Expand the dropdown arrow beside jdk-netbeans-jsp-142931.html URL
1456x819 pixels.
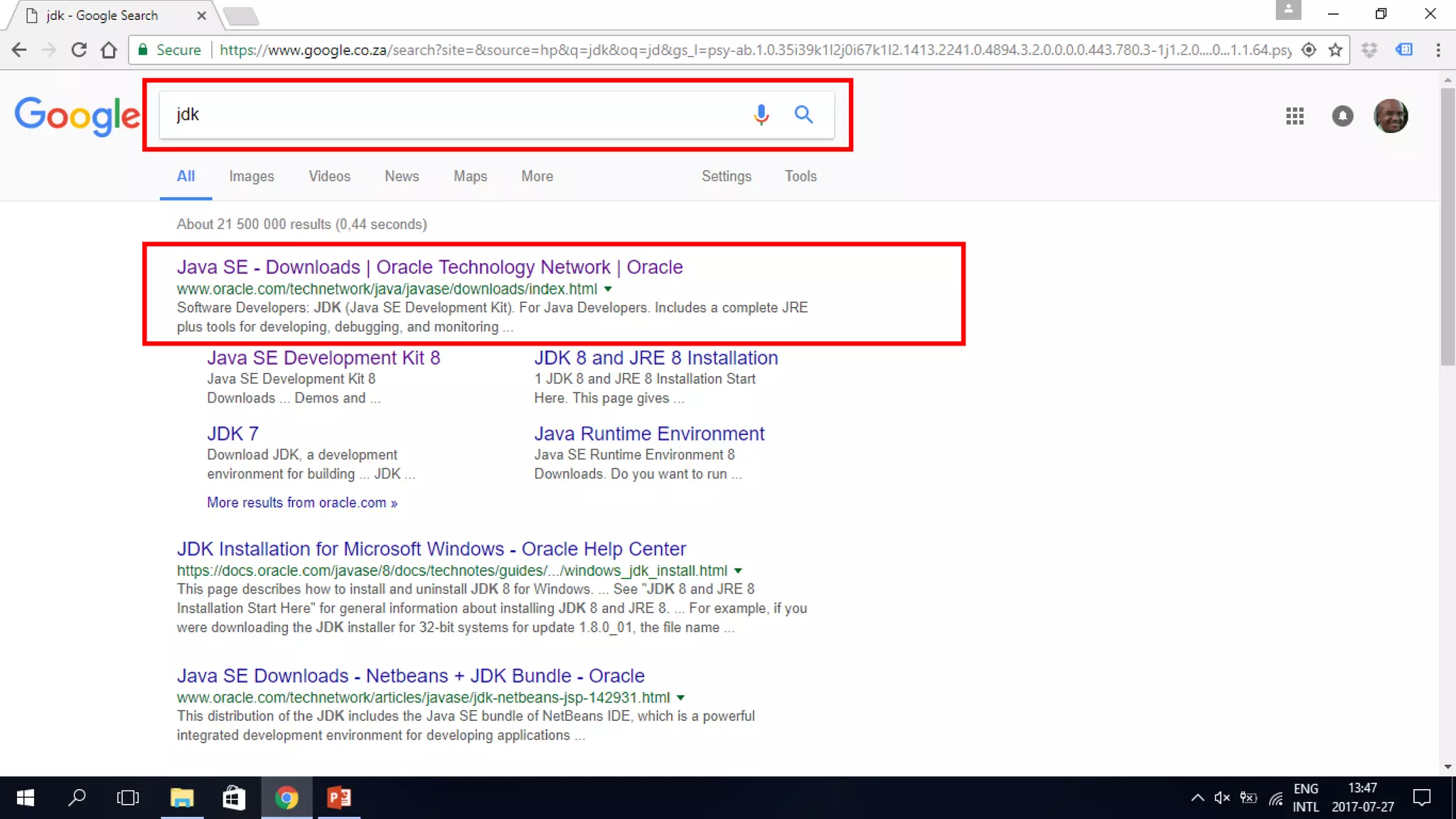coord(680,697)
